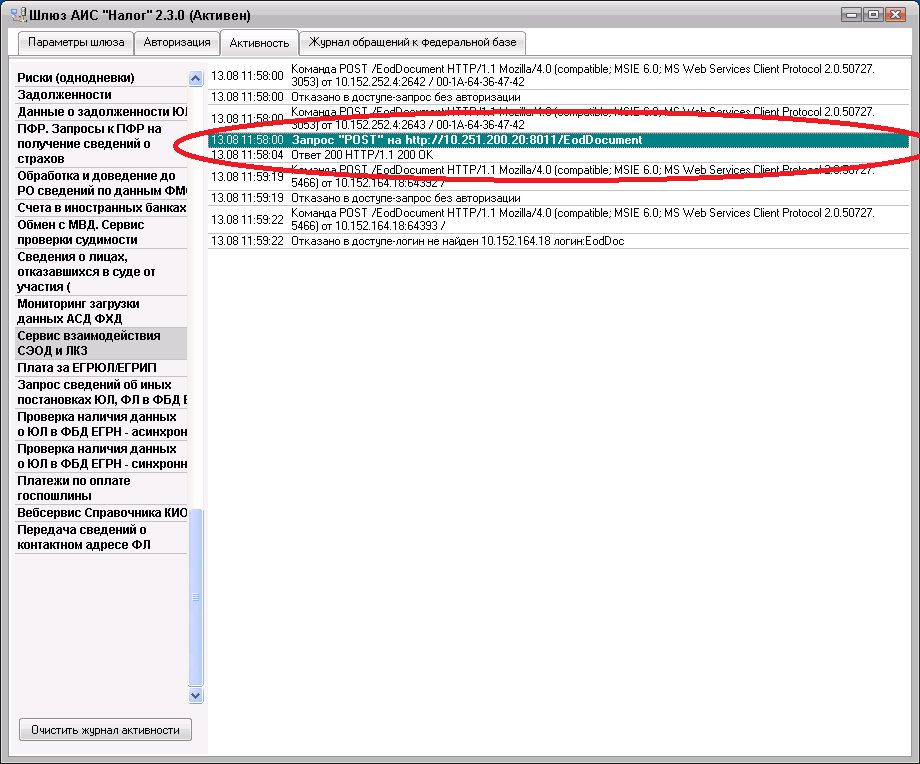Switch to the Авторизация tab
The image size is (920, 764).
tap(176, 42)
